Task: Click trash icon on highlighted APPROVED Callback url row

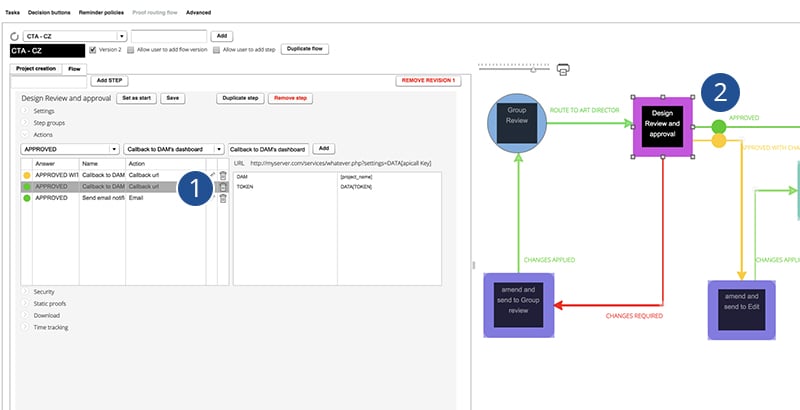Action: (223, 187)
